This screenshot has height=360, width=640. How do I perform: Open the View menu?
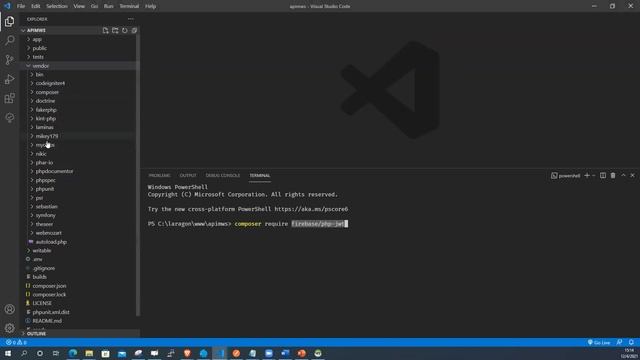tap(79, 6)
